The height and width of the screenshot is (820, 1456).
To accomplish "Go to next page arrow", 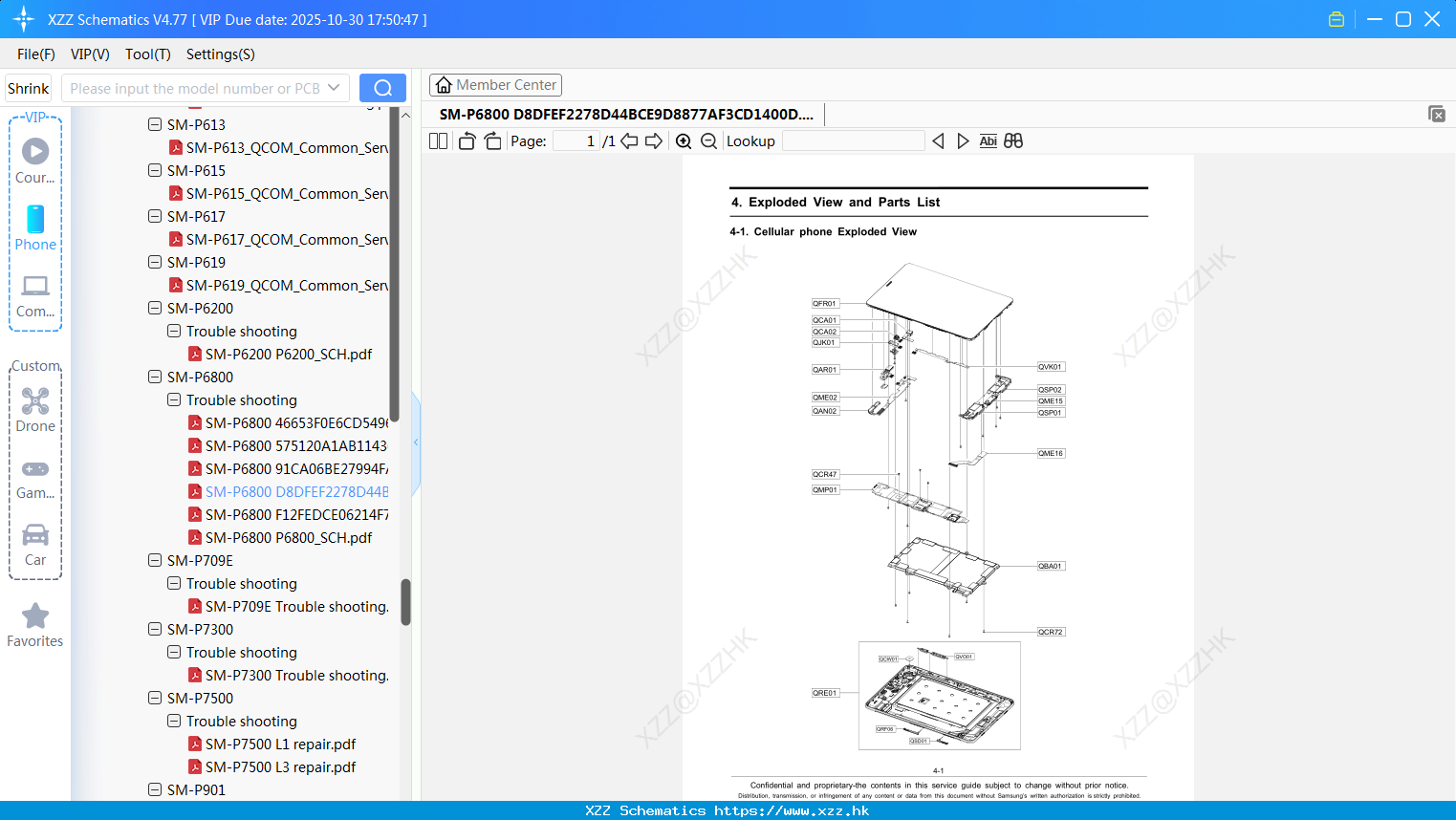I will 654,141.
